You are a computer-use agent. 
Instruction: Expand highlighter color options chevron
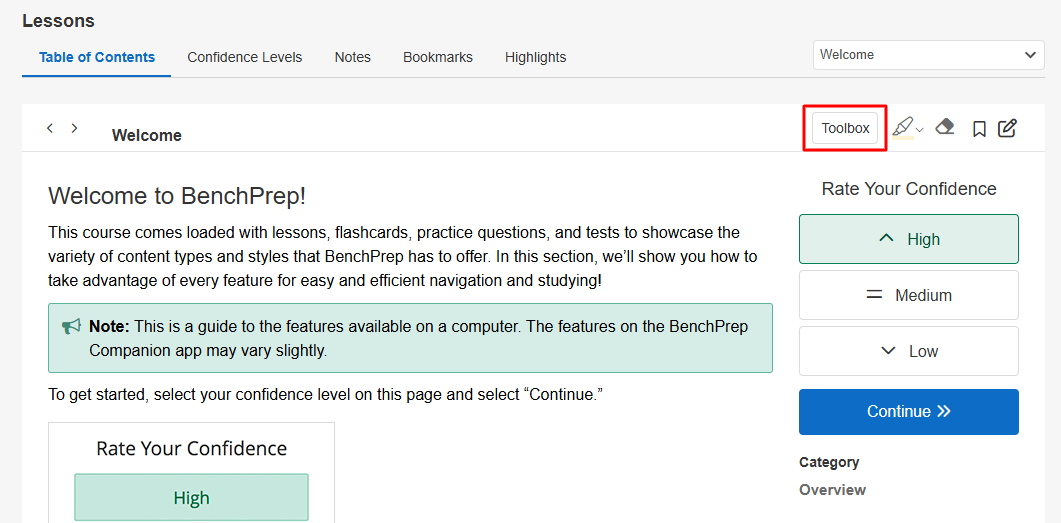920,130
